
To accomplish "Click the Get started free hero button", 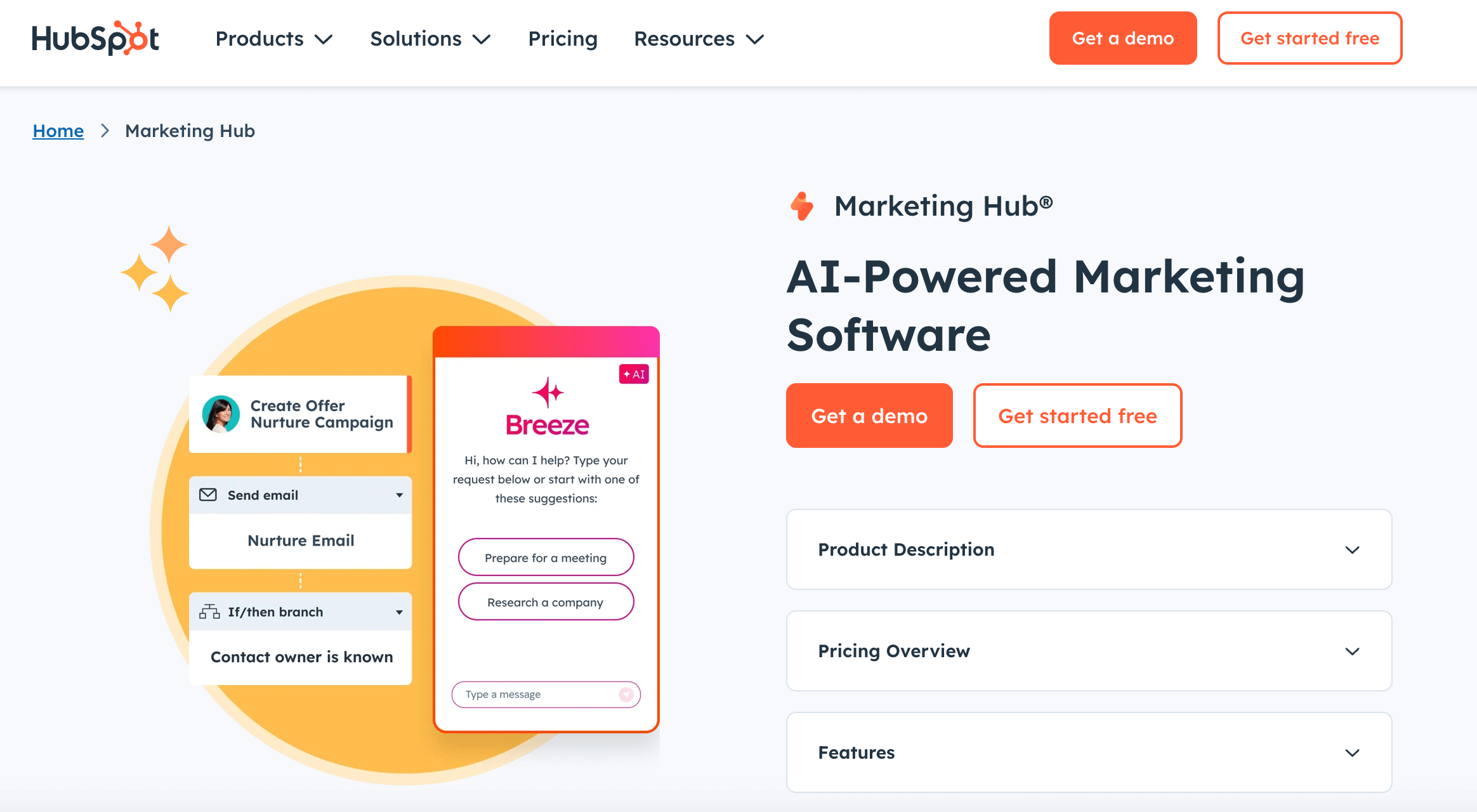I will tap(1077, 416).
